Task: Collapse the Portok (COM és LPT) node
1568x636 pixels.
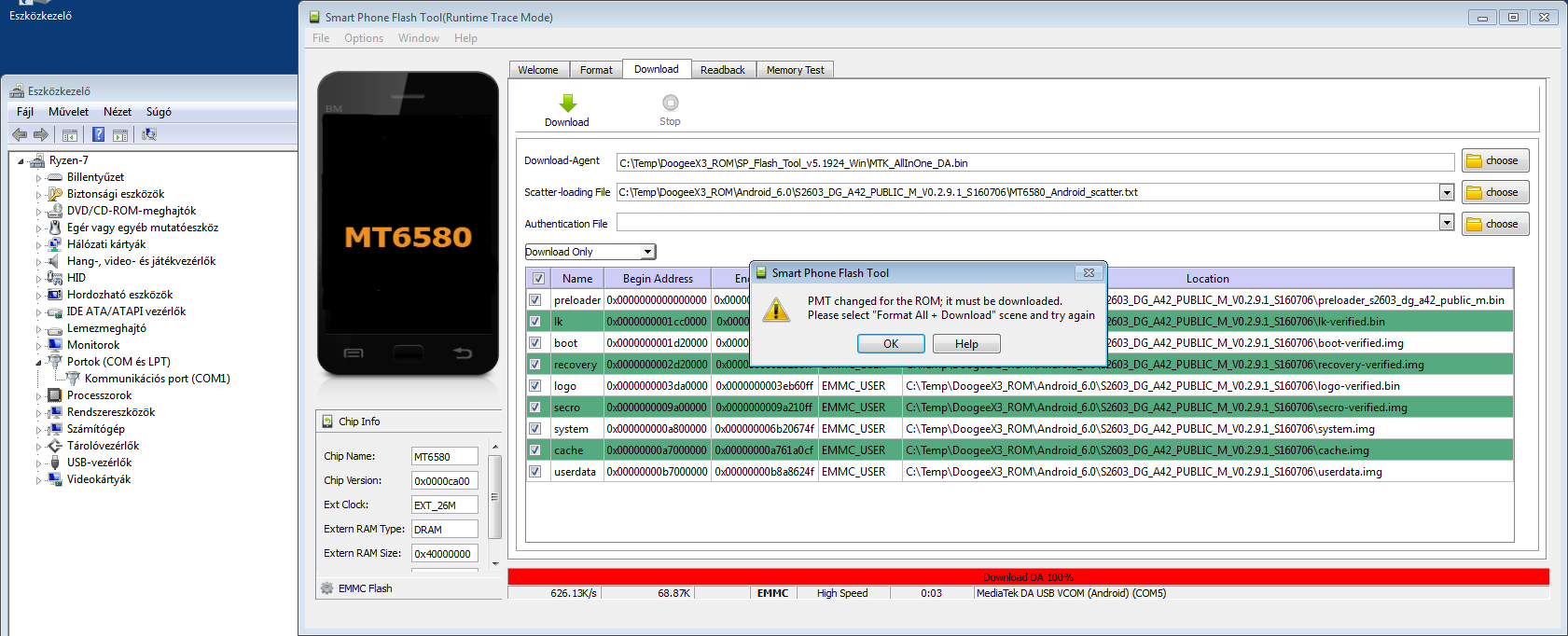Action: 38,362
